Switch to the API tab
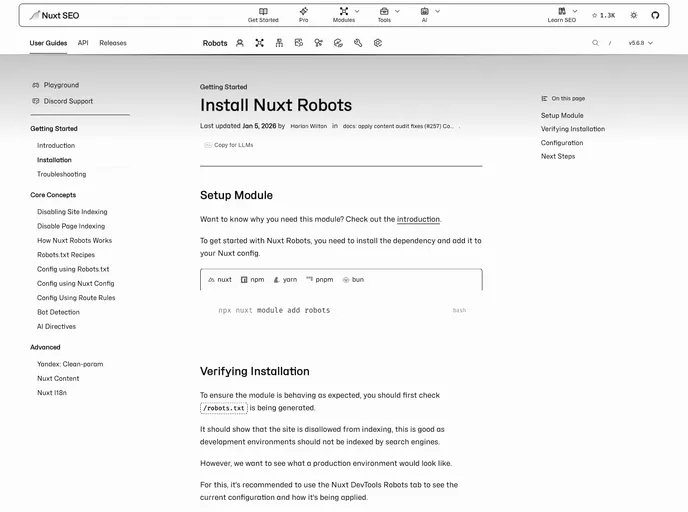 pyautogui.click(x=83, y=43)
